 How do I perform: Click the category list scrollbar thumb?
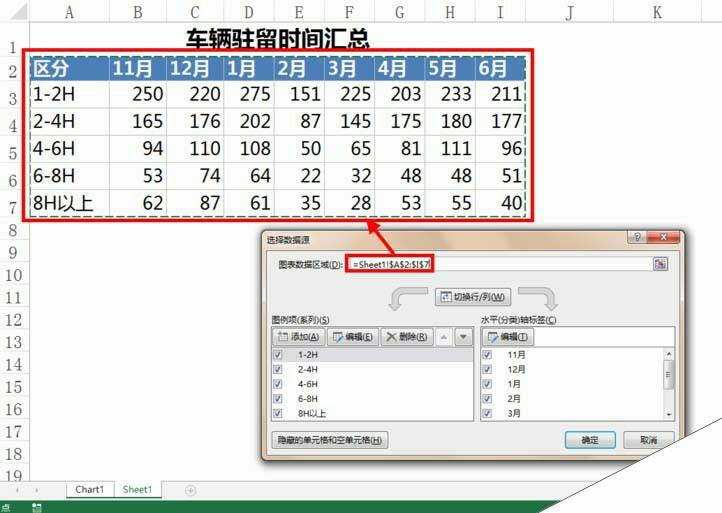point(669,374)
